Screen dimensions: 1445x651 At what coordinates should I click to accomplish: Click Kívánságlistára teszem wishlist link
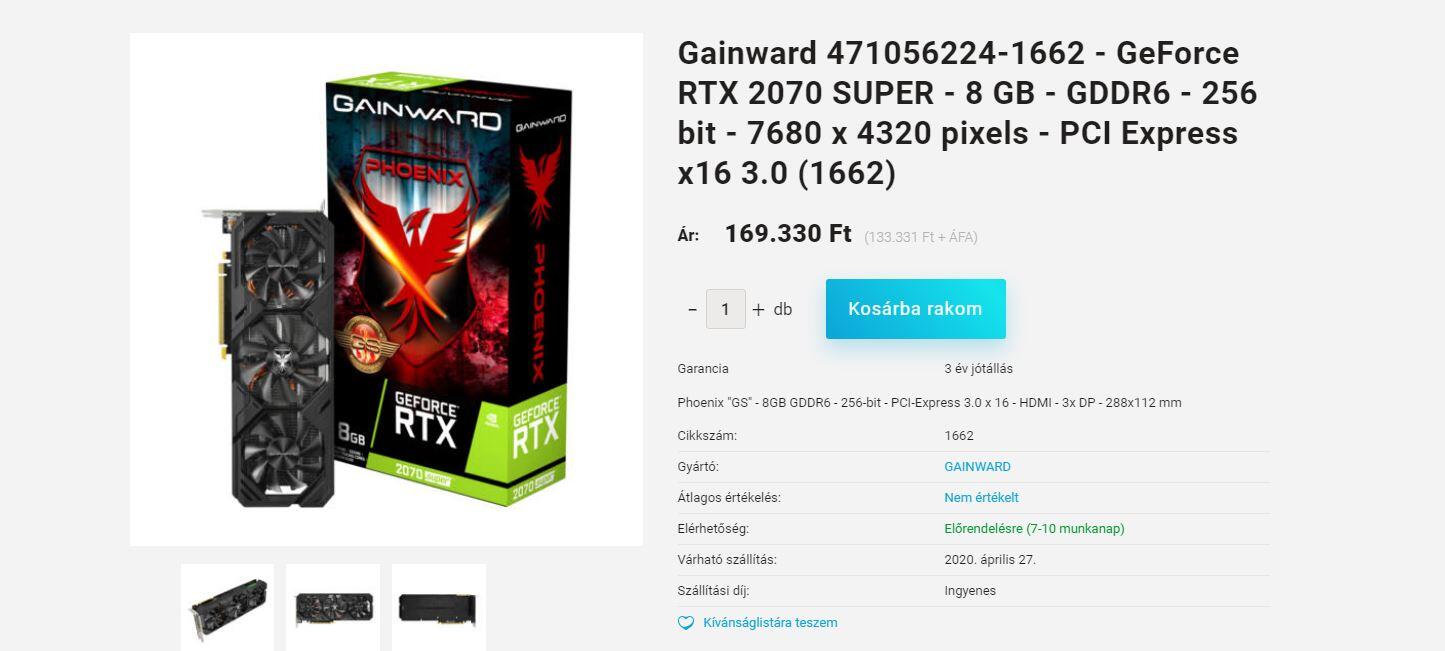(x=770, y=623)
